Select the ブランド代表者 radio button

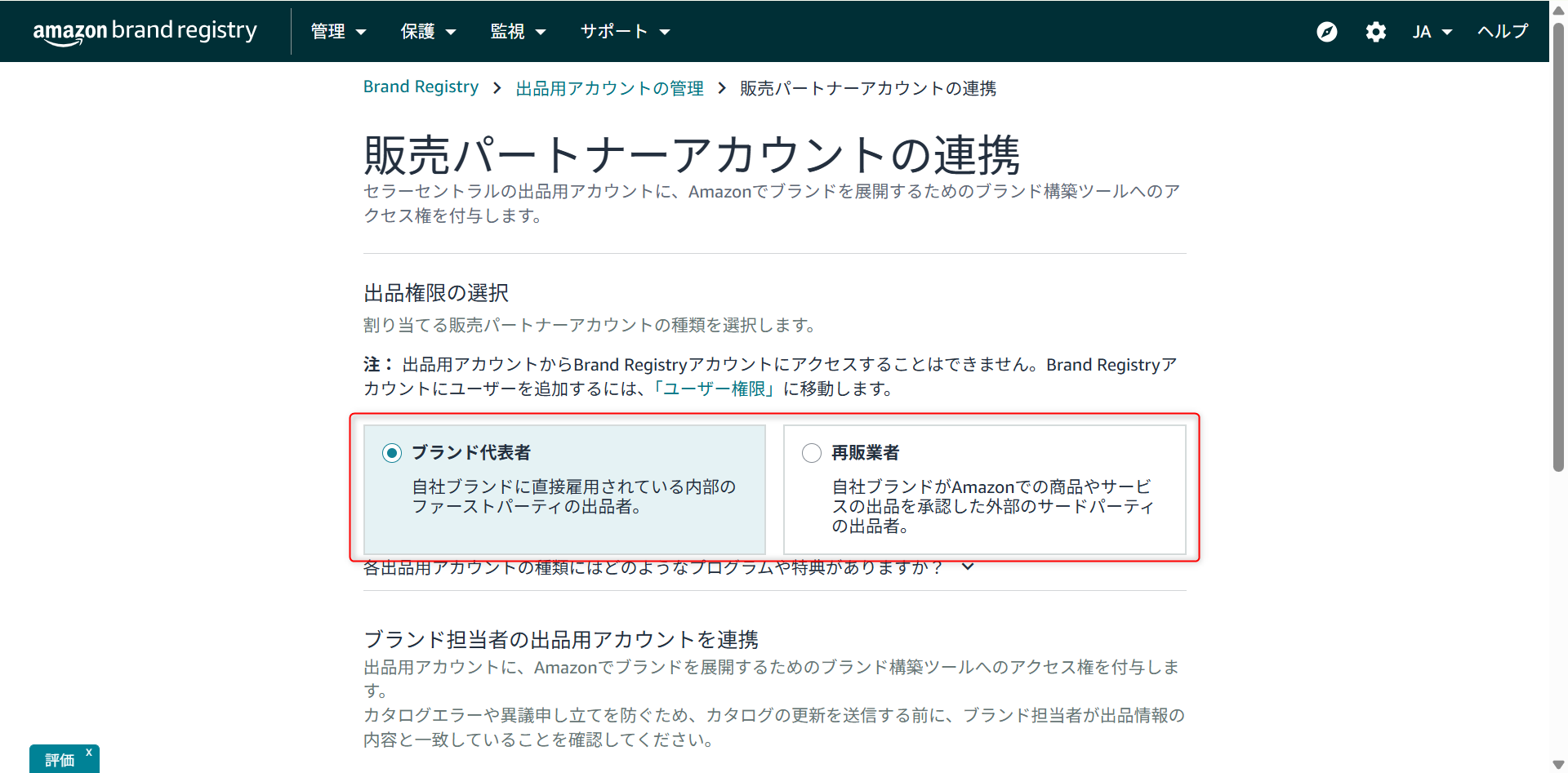(x=392, y=453)
